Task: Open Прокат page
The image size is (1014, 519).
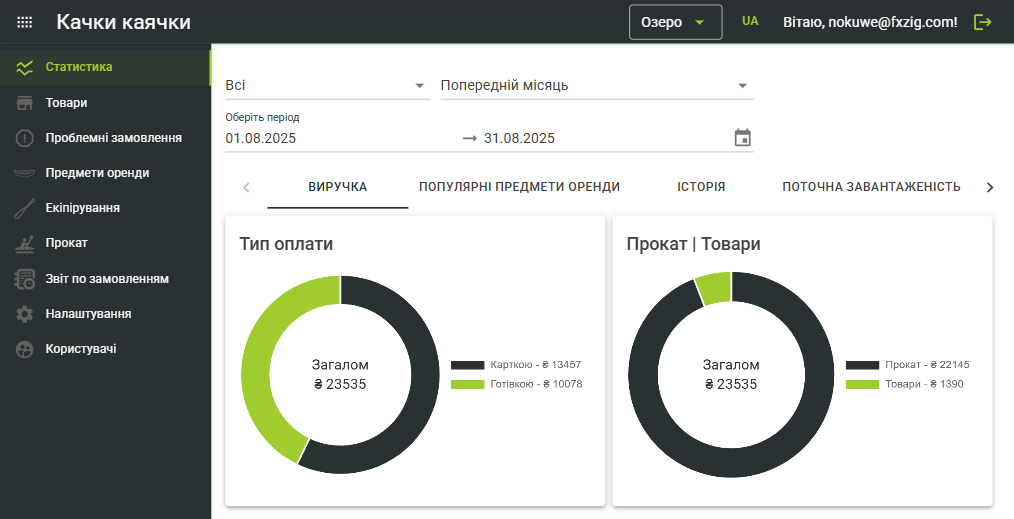Action: [105, 243]
